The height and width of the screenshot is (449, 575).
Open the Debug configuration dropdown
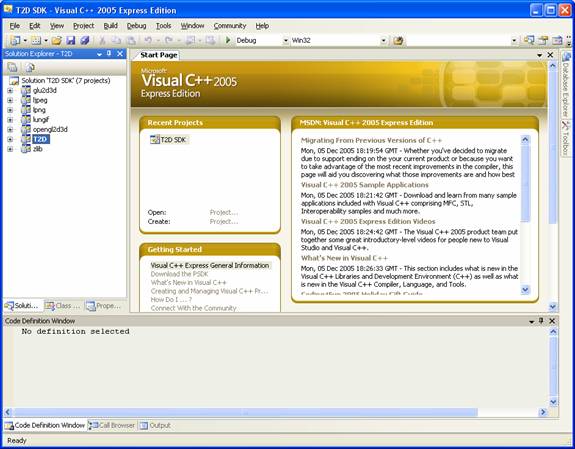(286, 41)
